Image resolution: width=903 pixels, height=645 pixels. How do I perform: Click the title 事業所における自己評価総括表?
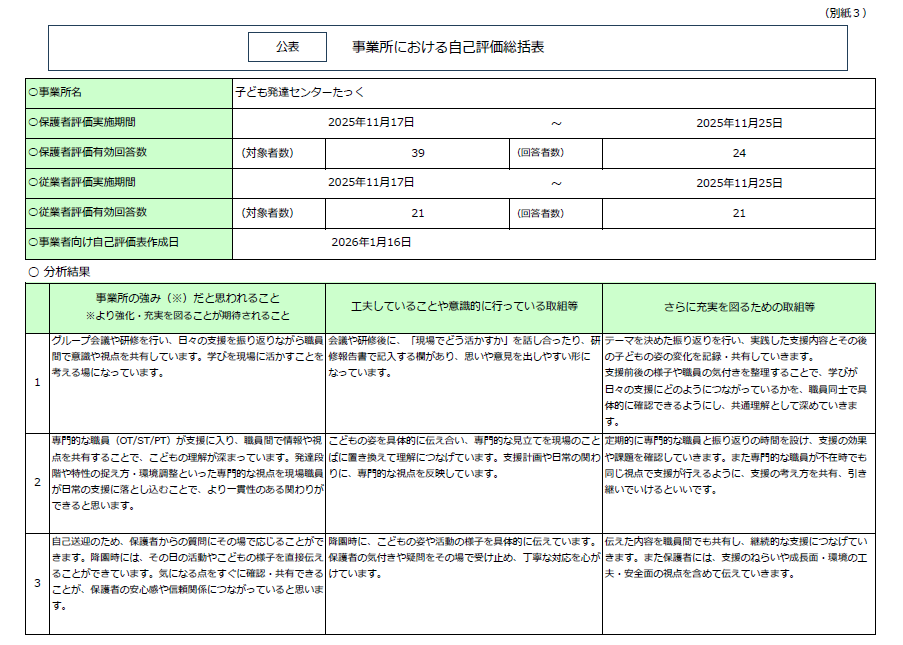coord(447,47)
